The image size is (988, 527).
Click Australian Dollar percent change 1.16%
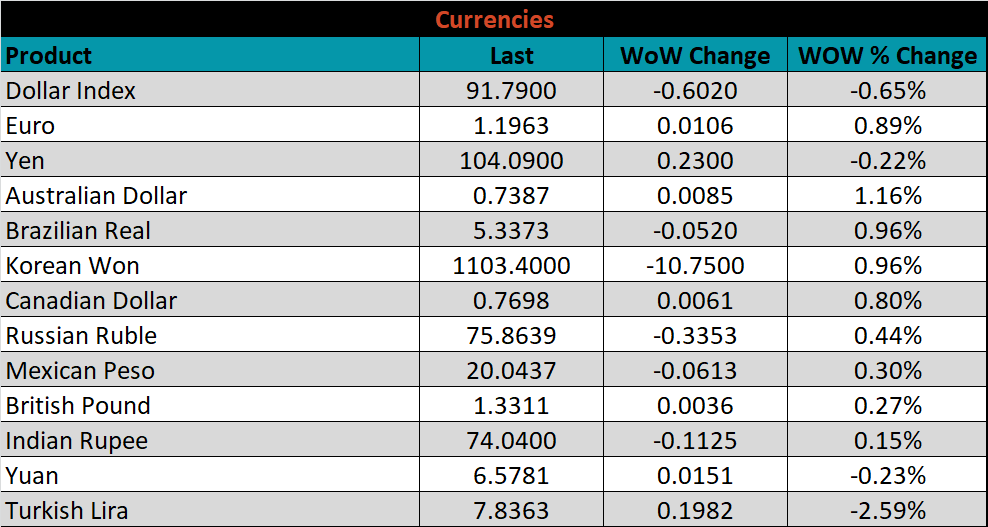[887, 196]
